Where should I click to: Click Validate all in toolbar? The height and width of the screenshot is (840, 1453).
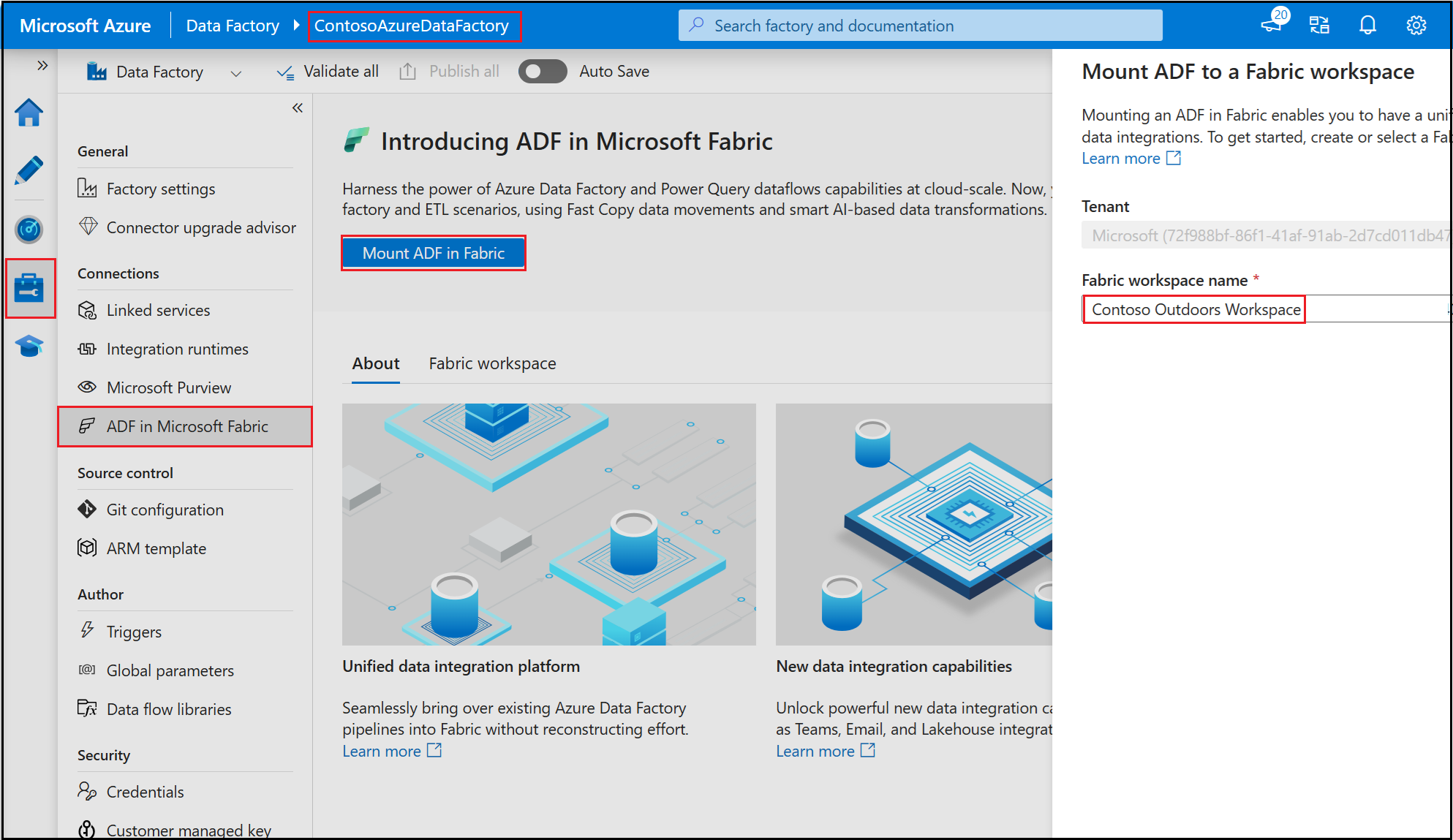coord(328,72)
